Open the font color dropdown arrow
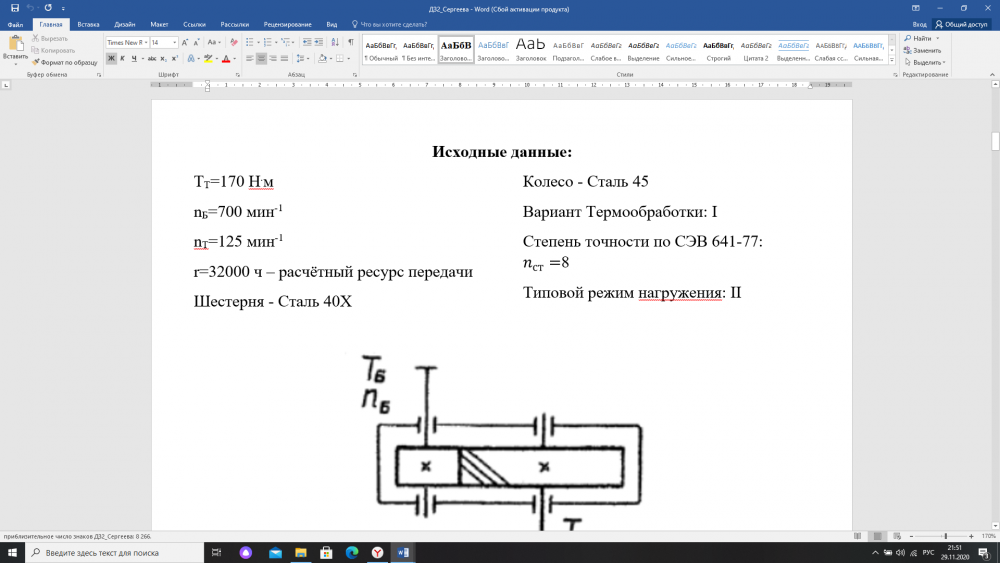1000x563 pixels. click(235, 59)
